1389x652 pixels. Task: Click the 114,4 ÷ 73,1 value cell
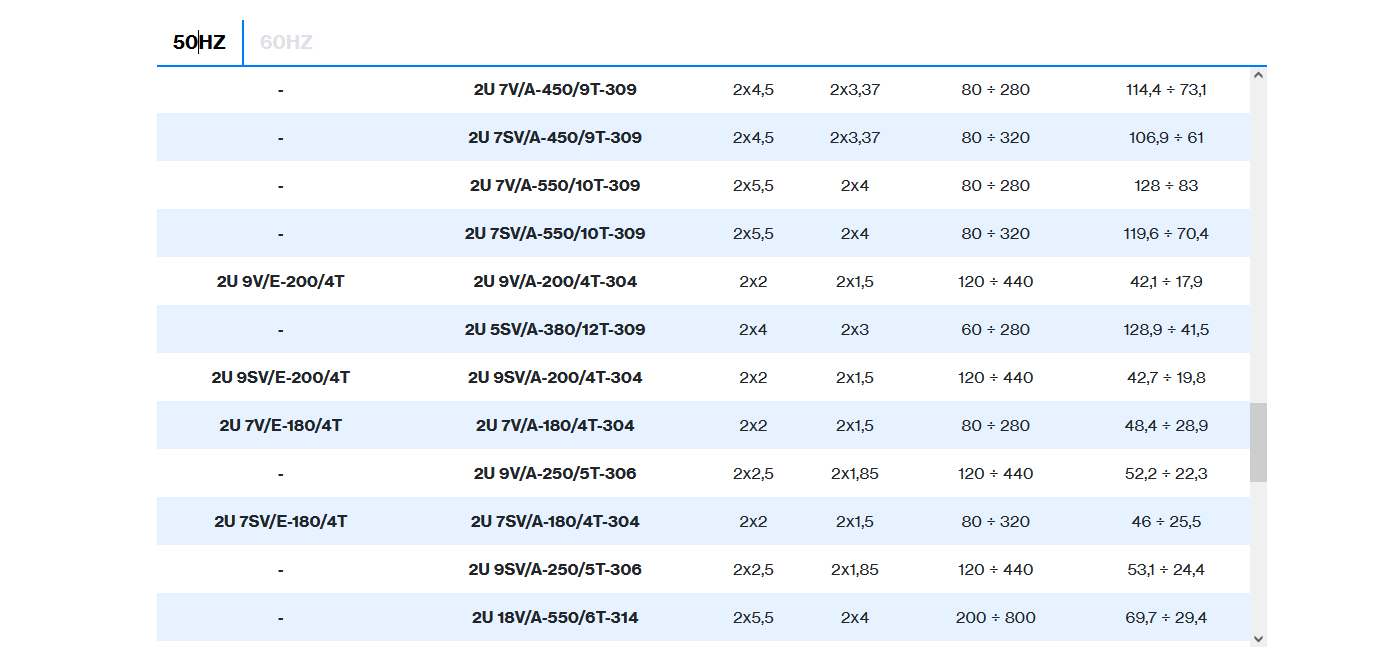[1166, 89]
